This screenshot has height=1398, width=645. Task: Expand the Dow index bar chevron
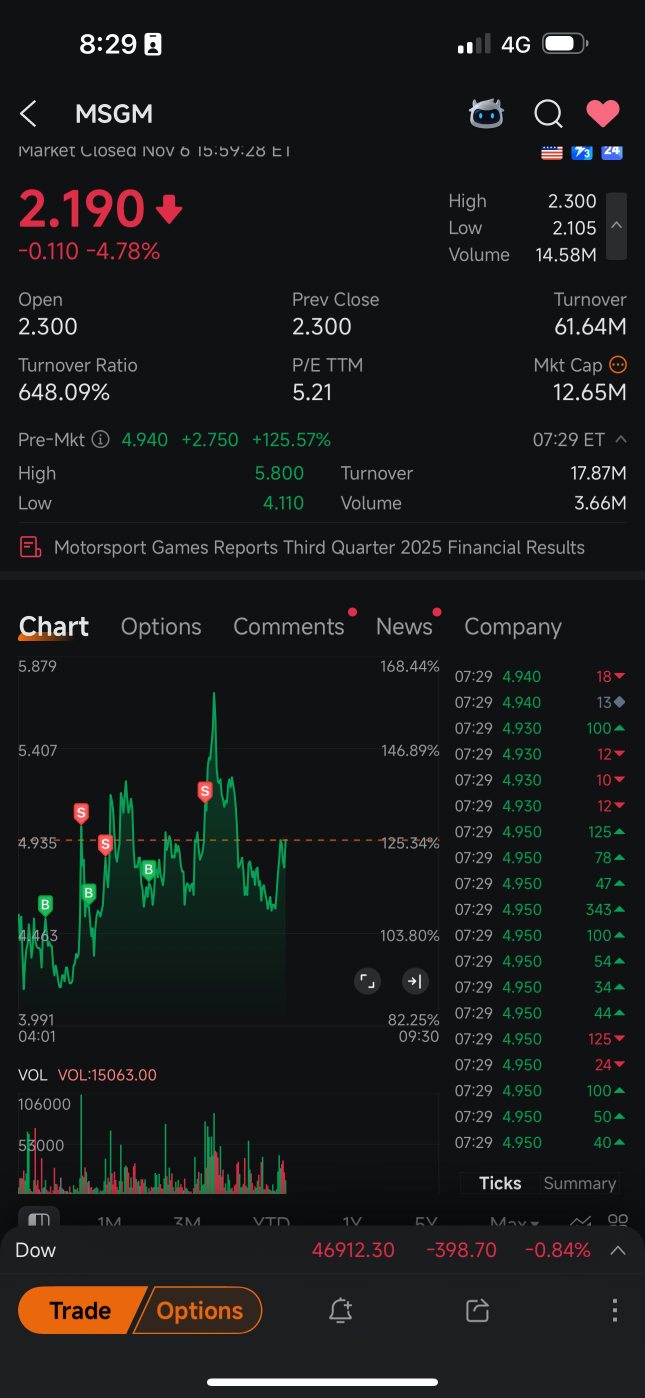[x=618, y=1250]
